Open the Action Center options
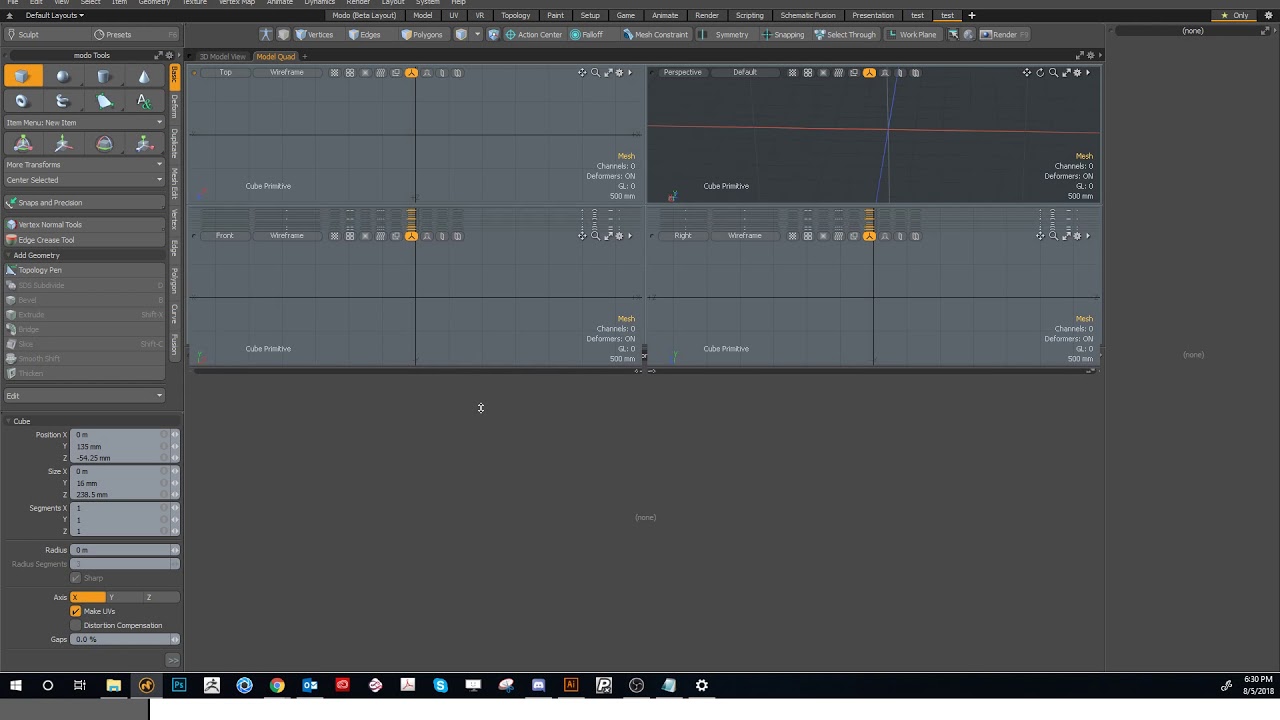The width and height of the screenshot is (1280, 720). (x=533, y=34)
